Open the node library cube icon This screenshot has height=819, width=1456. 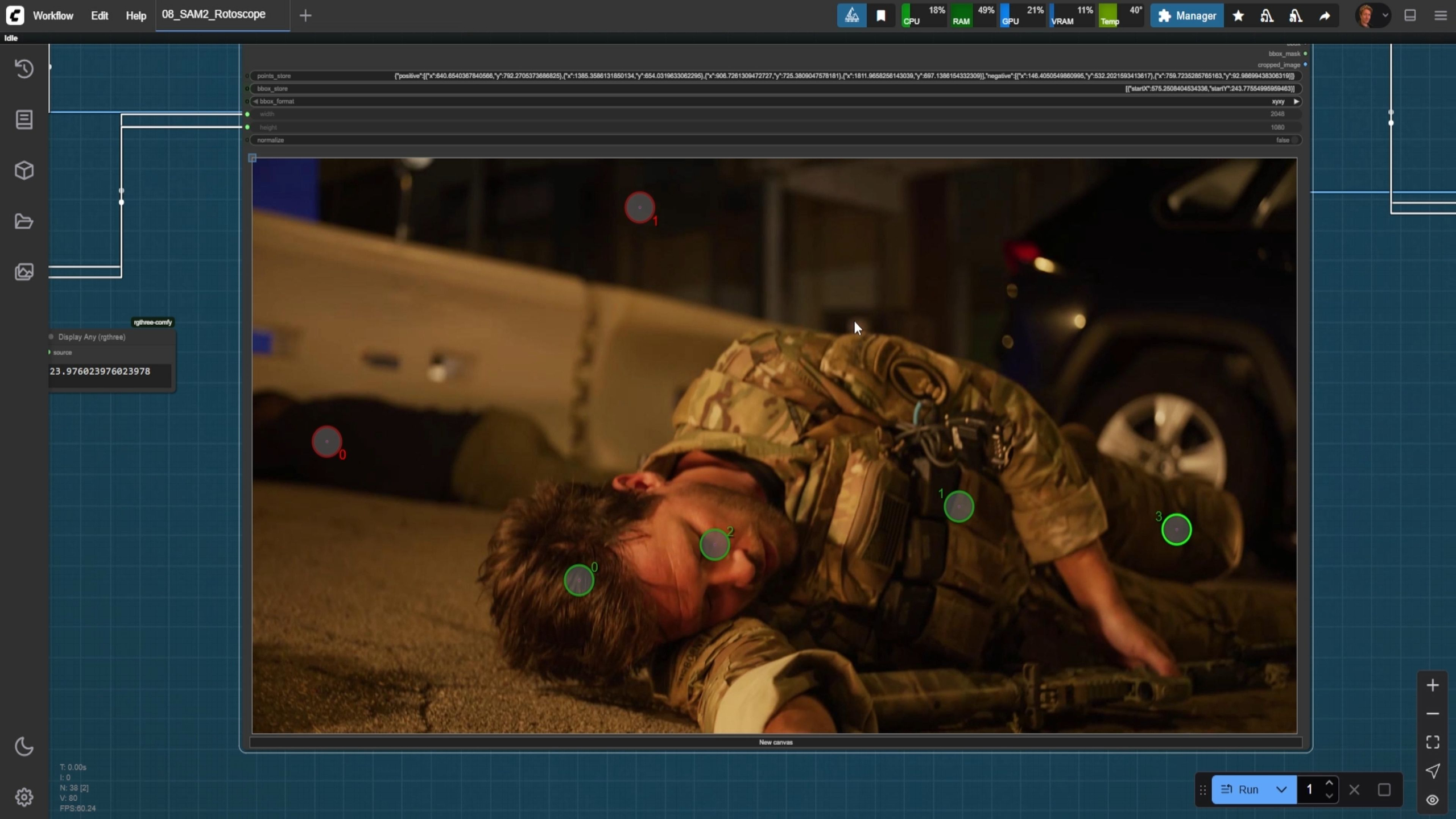pos(24,171)
